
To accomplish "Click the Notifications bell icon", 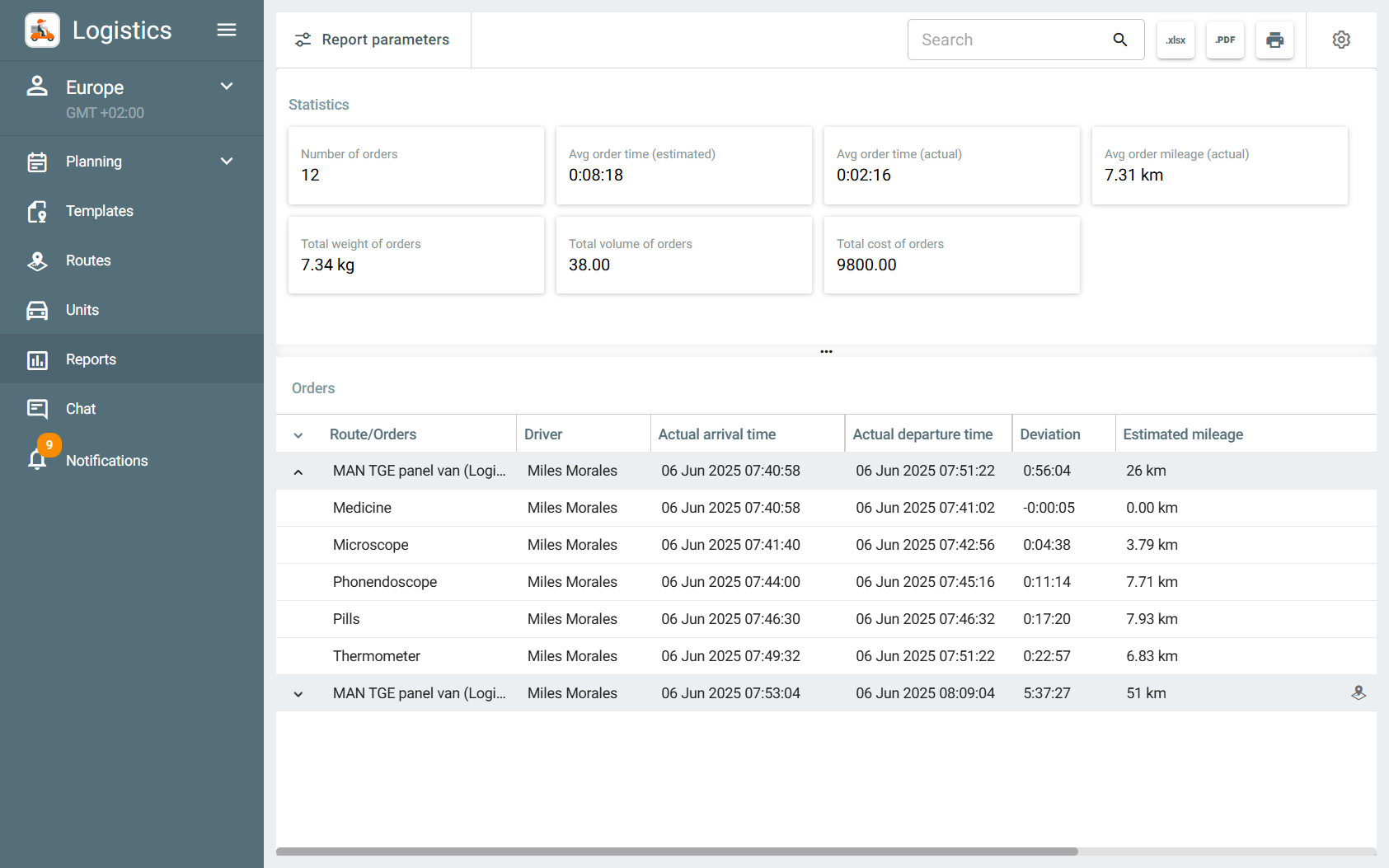I will click(37, 459).
